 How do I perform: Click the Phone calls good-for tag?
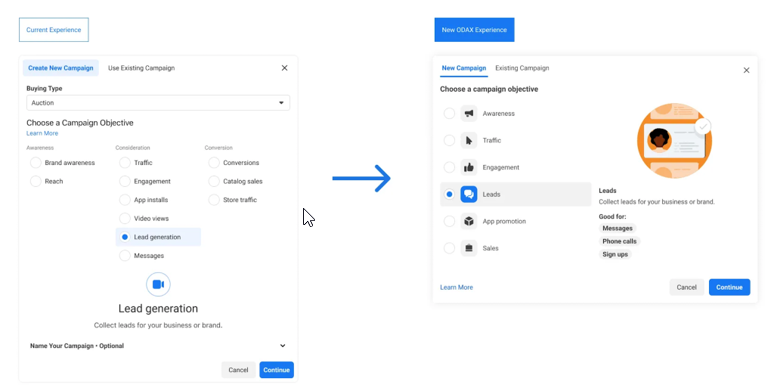pos(619,241)
